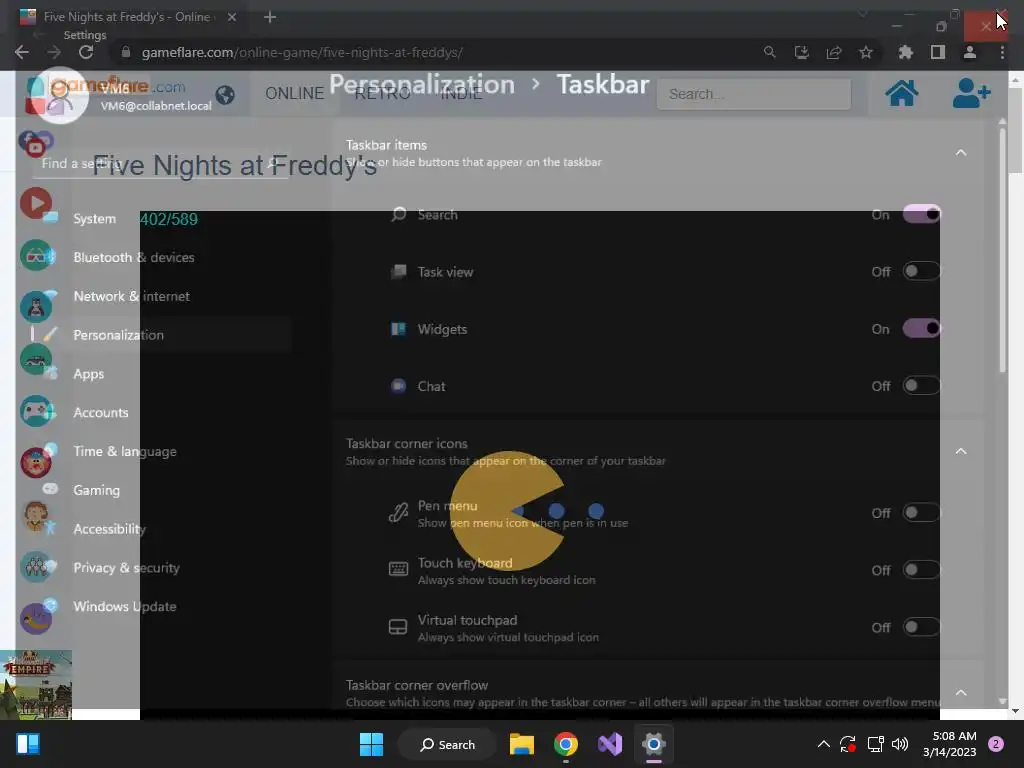Screen dimensions: 1024x768
Task: Open Empire game thumbnail
Action: coord(36,685)
